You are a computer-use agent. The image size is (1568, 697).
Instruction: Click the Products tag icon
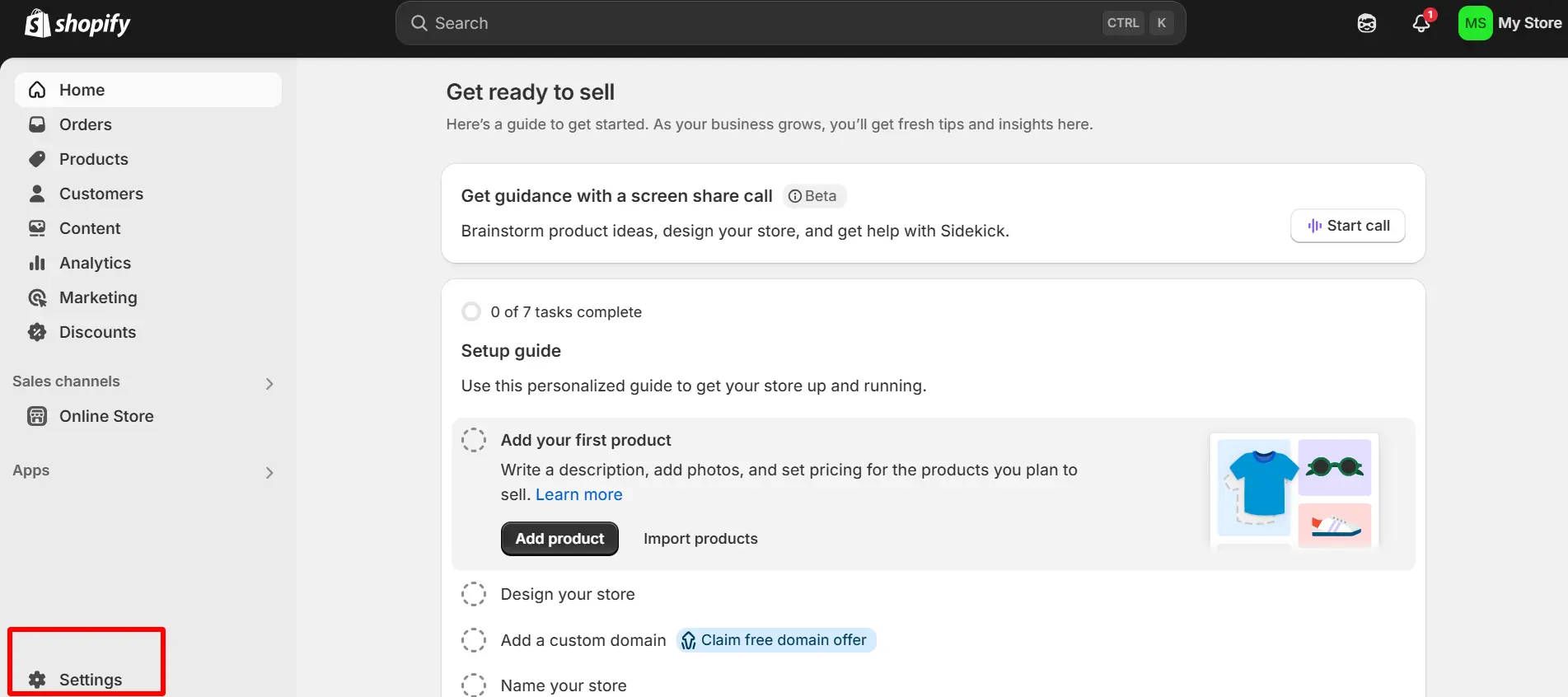tap(37, 159)
